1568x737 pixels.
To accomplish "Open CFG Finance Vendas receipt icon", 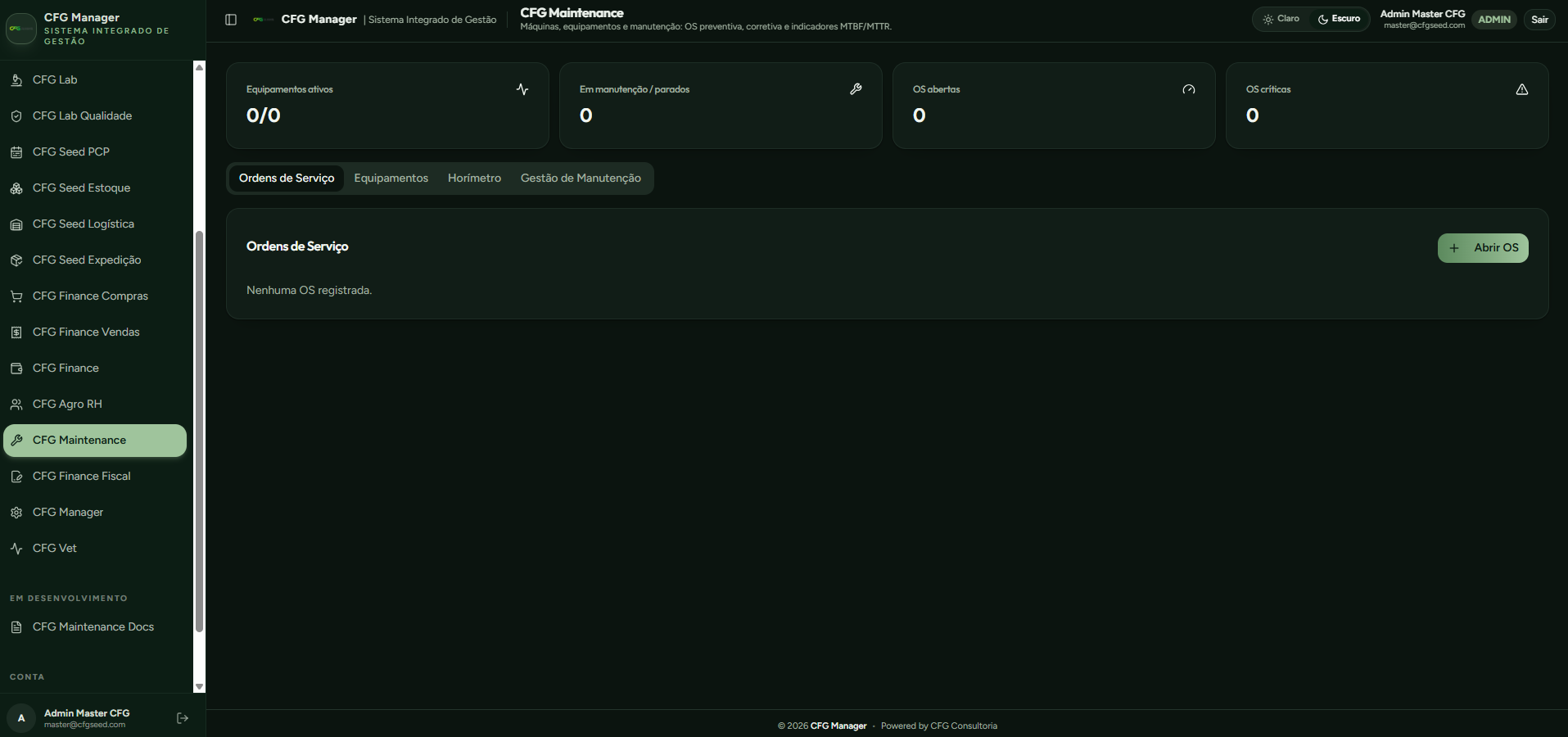I will click(x=16, y=332).
